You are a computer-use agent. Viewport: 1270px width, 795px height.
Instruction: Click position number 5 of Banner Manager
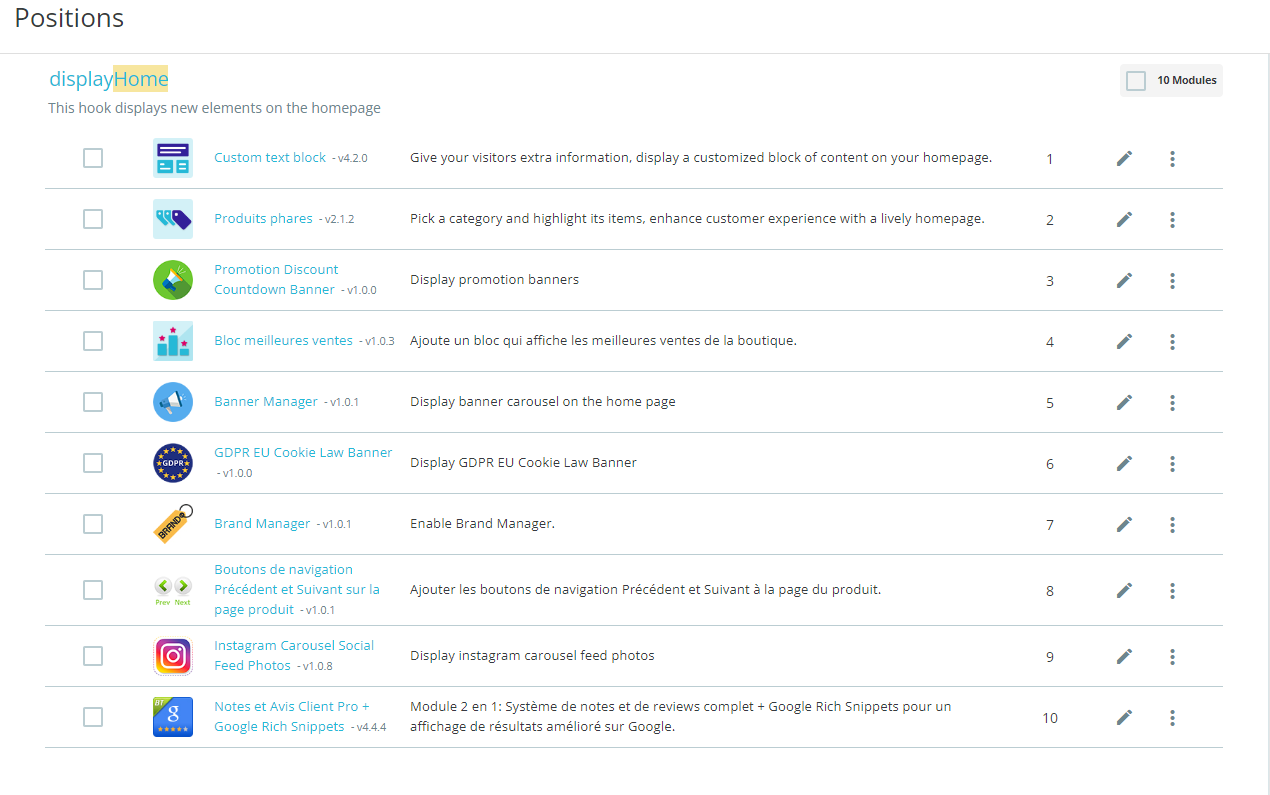click(1050, 403)
